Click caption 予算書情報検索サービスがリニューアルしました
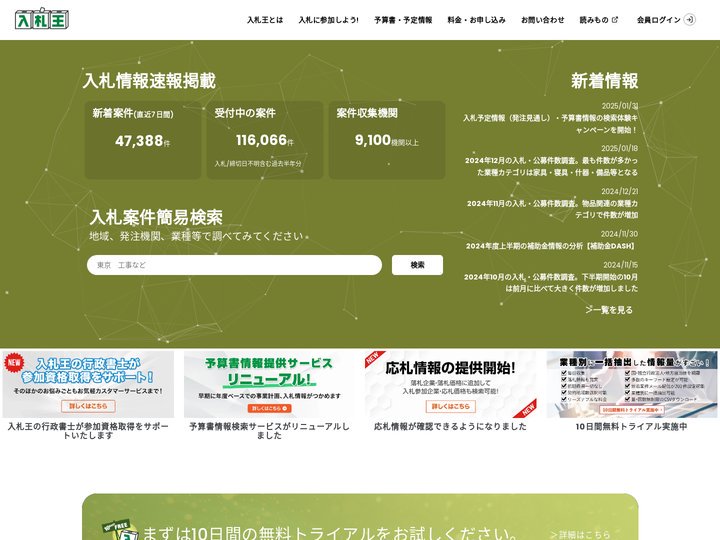 click(269, 431)
